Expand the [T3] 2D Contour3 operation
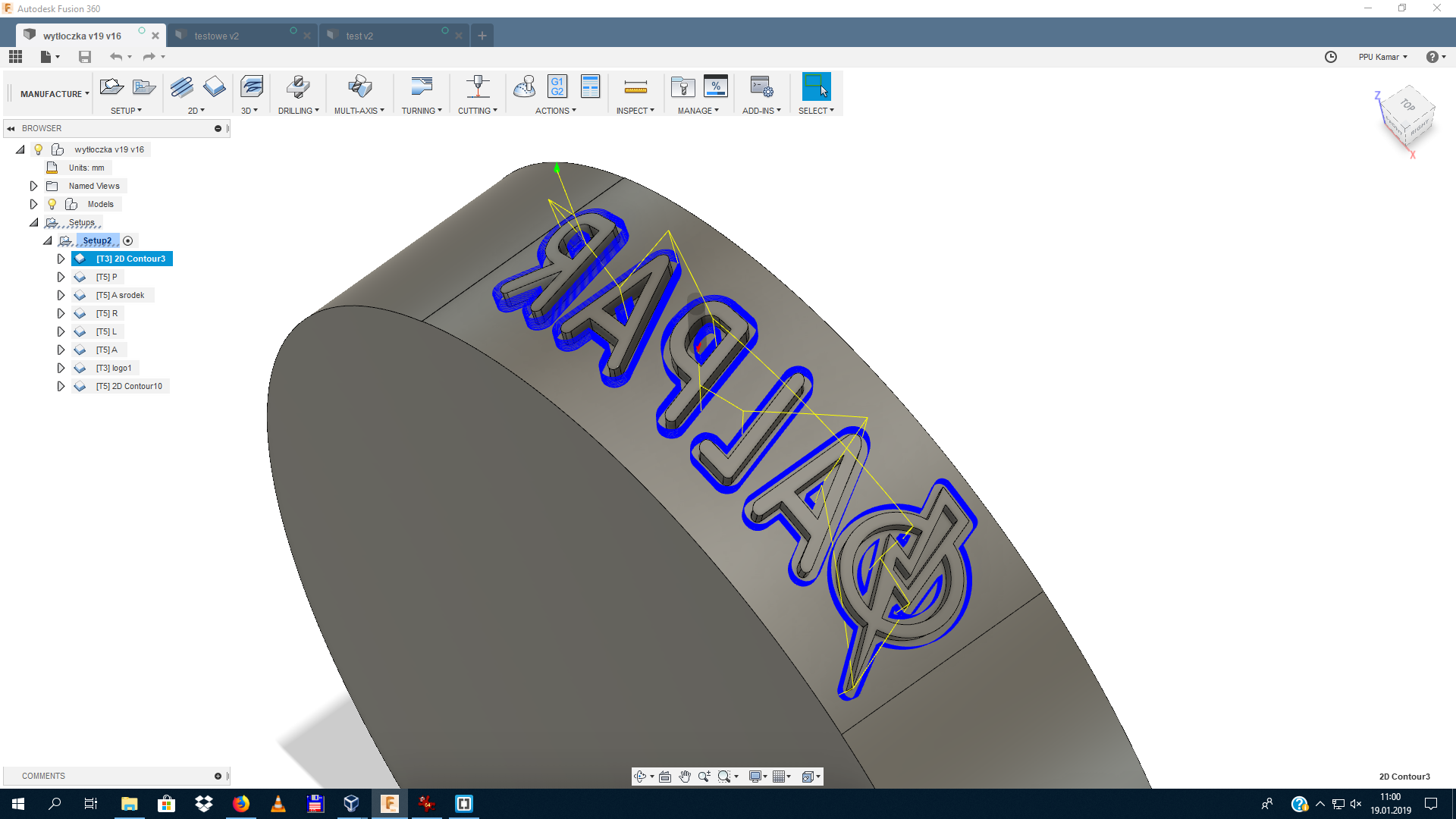 (61, 259)
